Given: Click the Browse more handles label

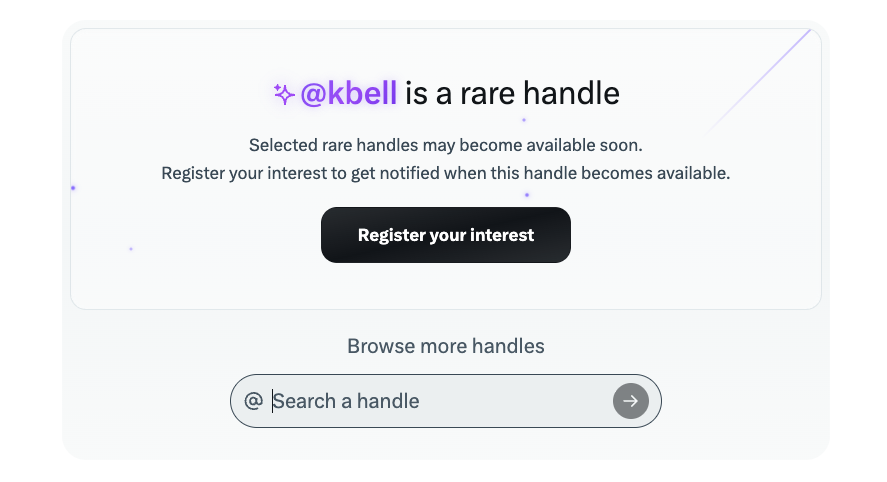Looking at the screenshot, I should pyautogui.click(x=445, y=346).
